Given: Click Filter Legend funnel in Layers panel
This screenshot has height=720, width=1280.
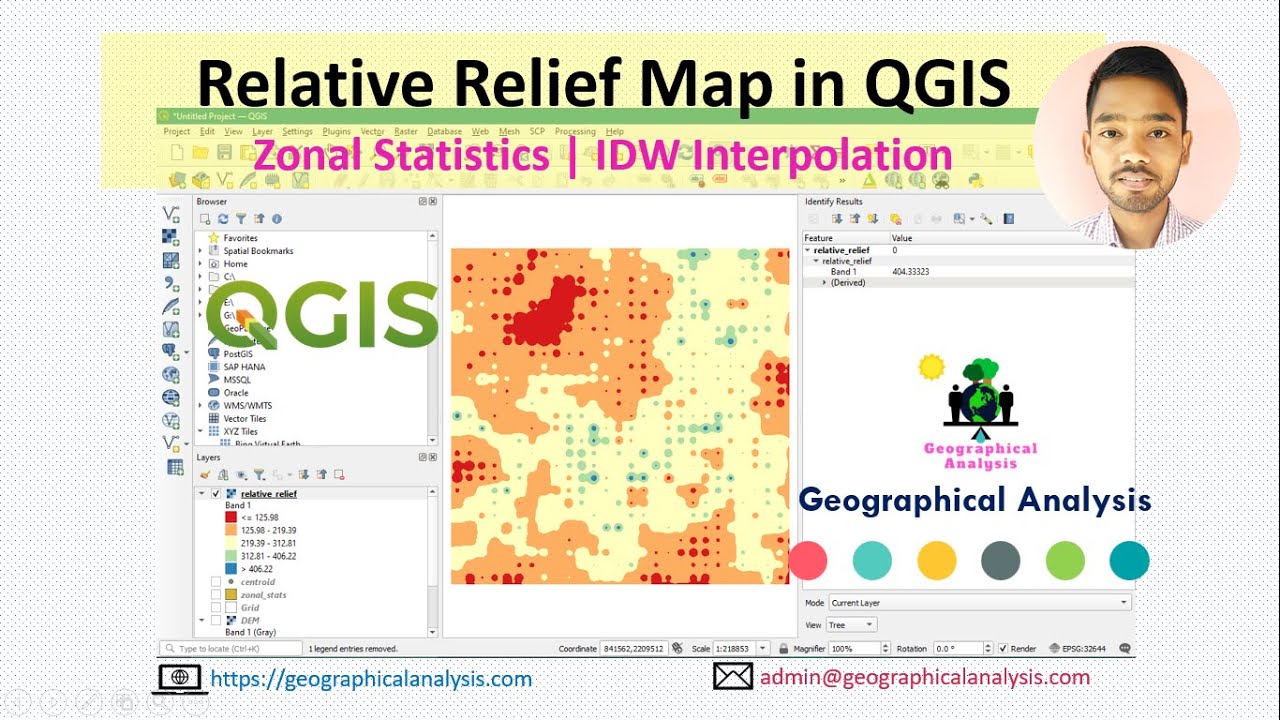Looking at the screenshot, I should [259, 475].
